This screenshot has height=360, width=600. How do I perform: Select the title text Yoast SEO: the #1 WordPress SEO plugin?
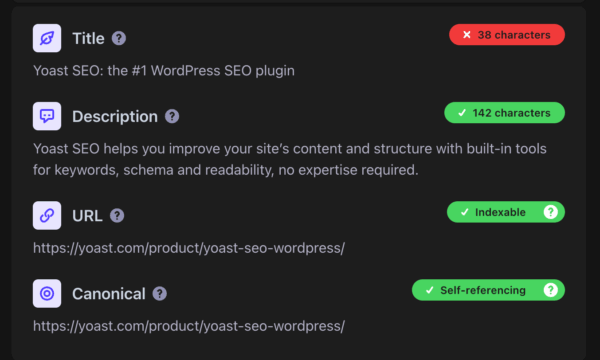pos(164,71)
